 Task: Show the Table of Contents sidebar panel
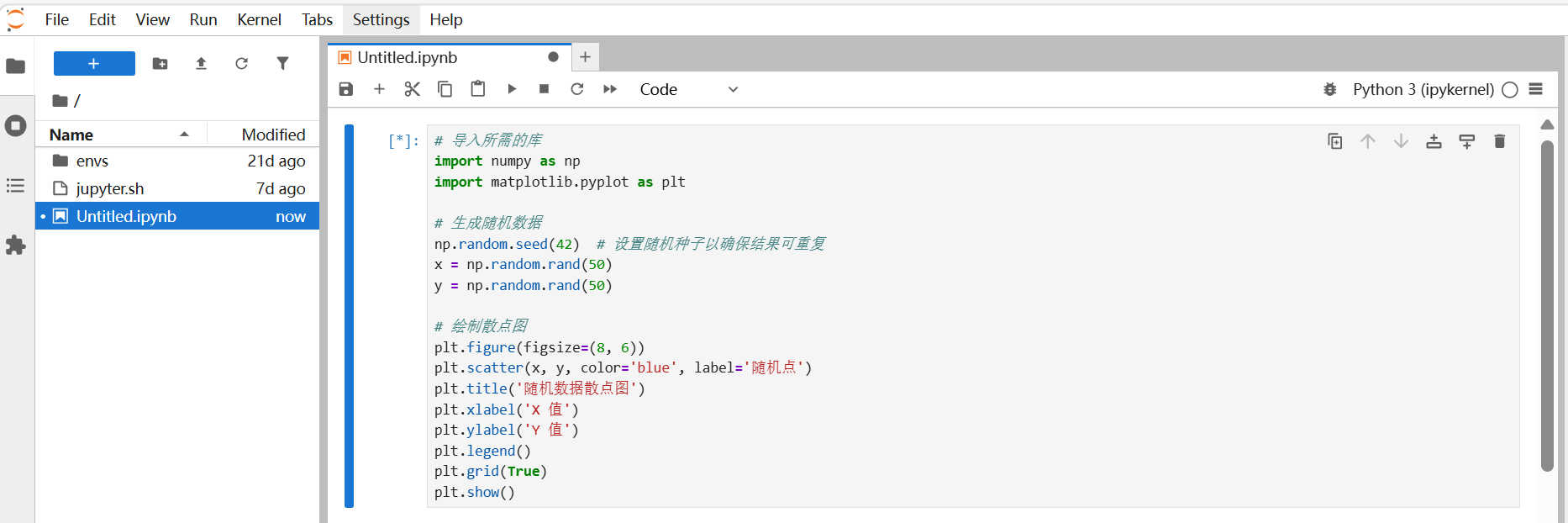[16, 186]
